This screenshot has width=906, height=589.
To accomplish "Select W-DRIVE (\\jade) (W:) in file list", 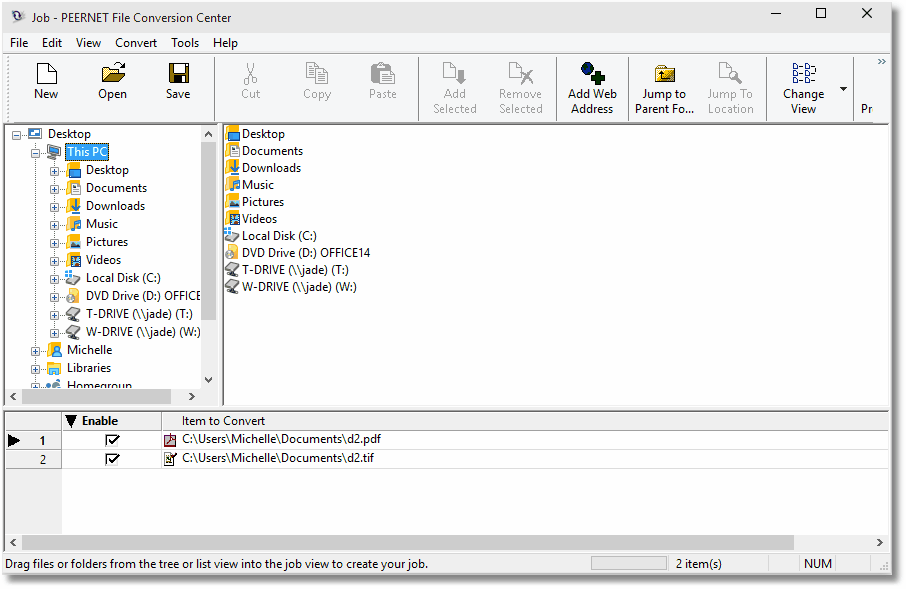I will (291, 287).
